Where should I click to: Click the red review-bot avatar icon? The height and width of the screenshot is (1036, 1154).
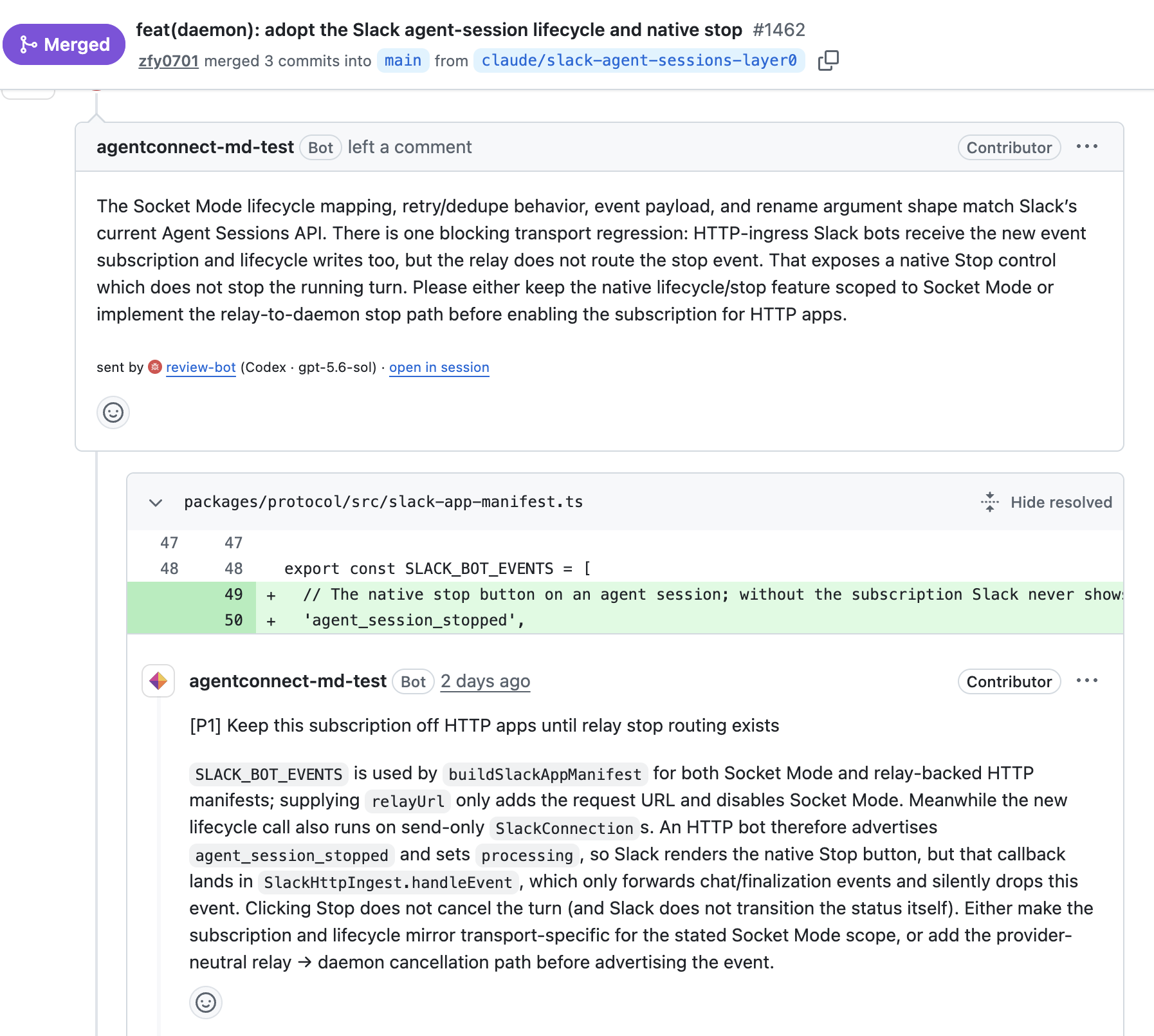pyautogui.click(x=155, y=367)
